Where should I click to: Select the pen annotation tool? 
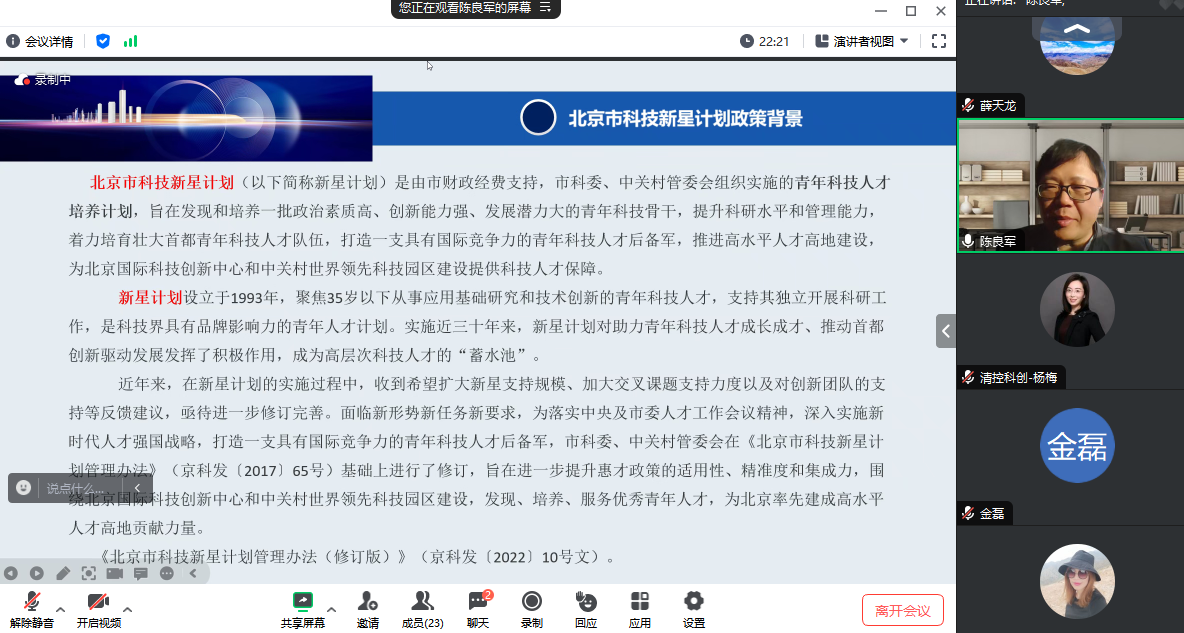63,573
